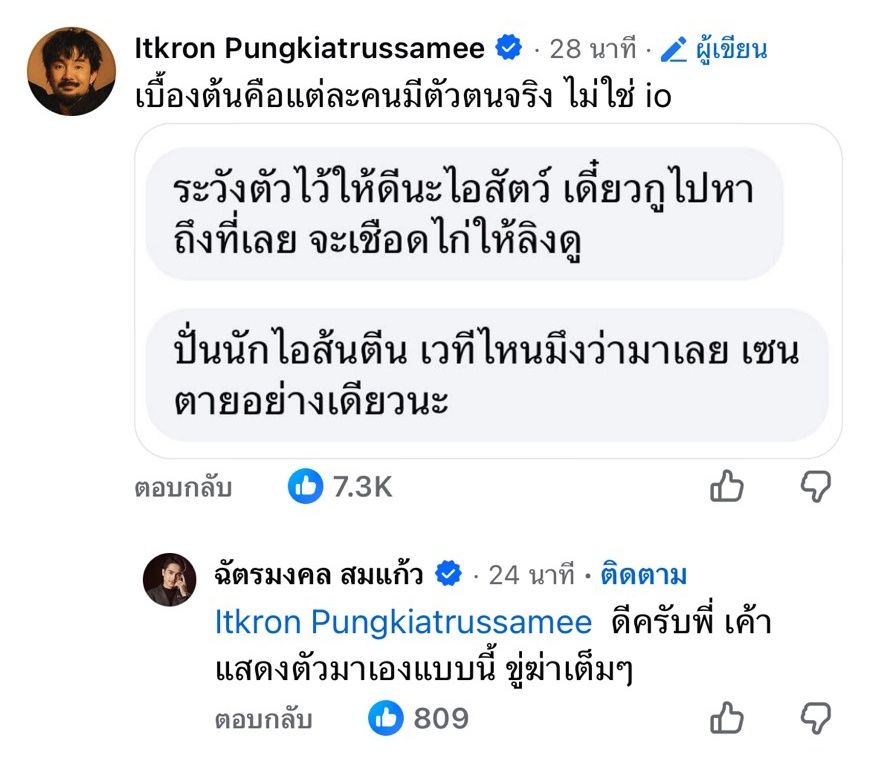The image size is (870, 762).
Task: Like ฉัตรมงคล สมแก้ว's reply with thumbs-up
Action: click(727, 717)
